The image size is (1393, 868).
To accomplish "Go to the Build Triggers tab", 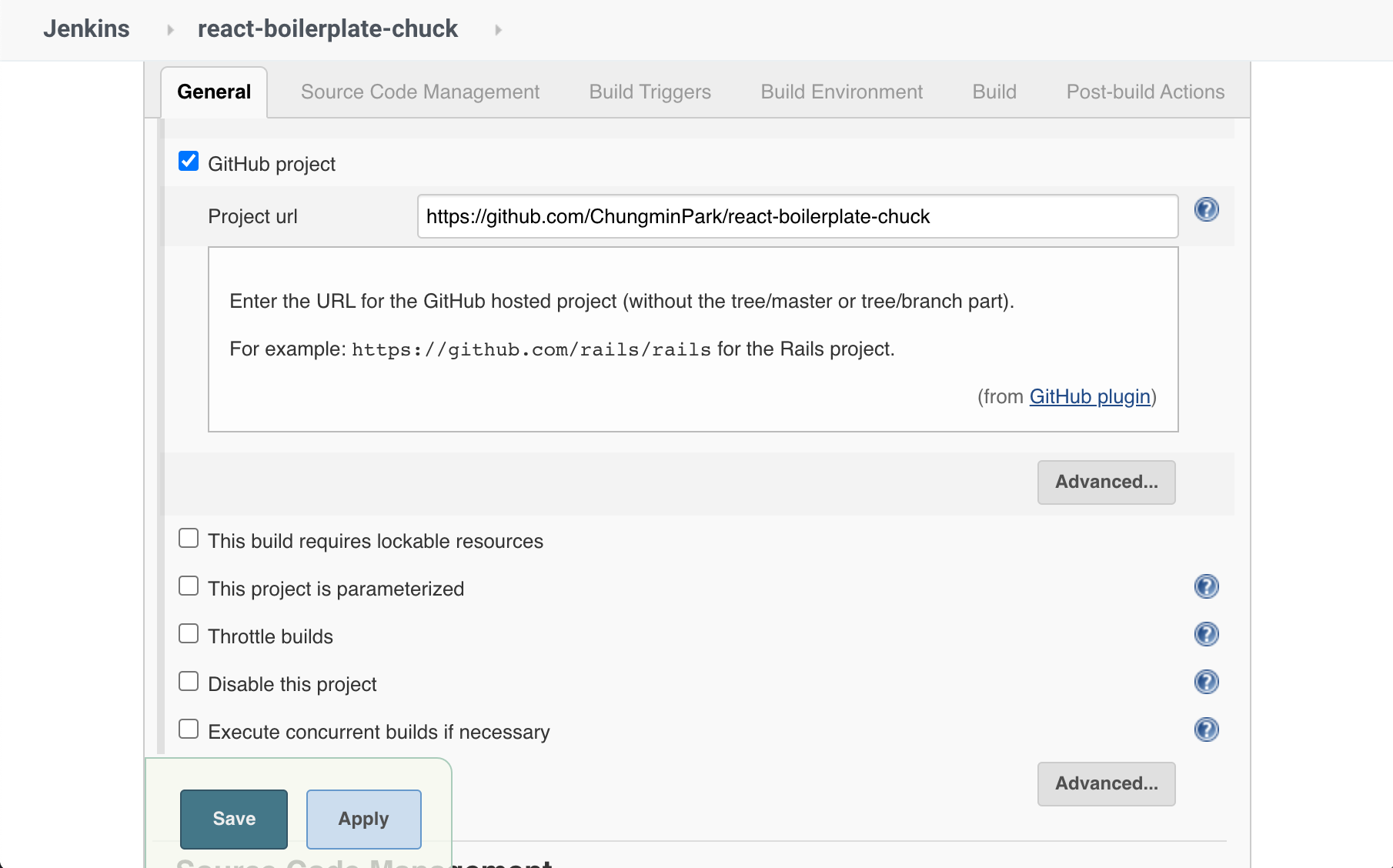I will 650,92.
